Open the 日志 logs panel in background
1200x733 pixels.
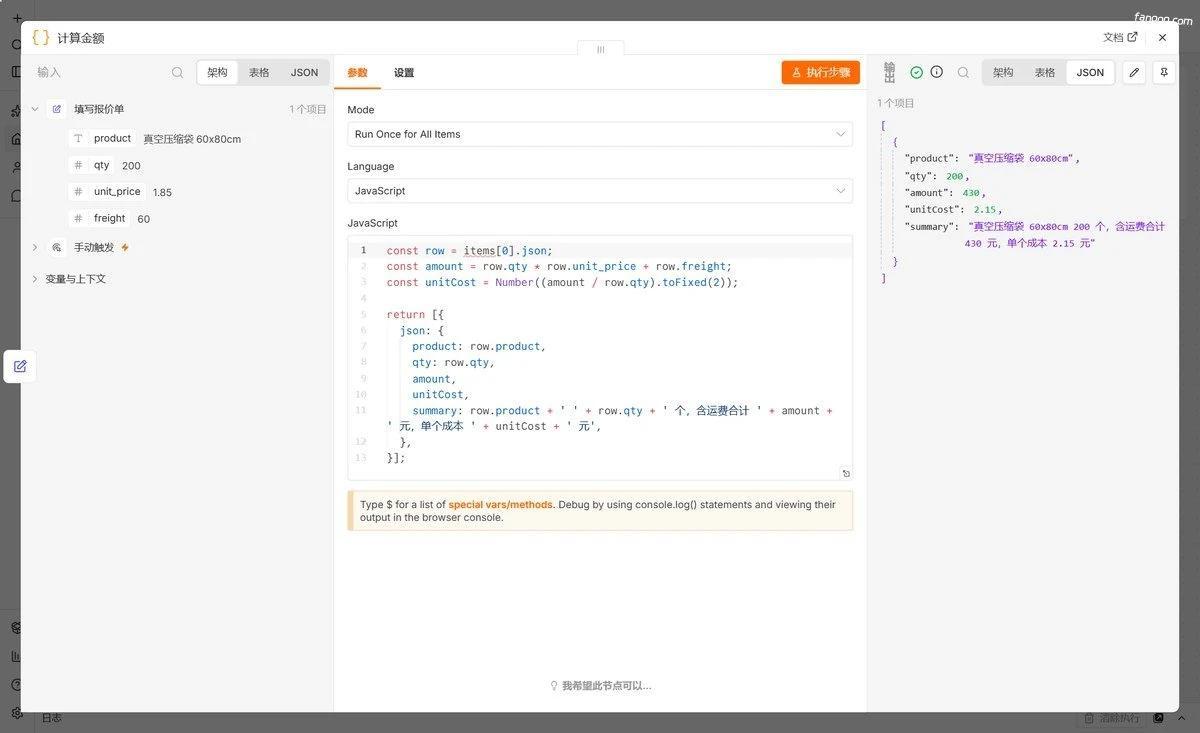[x=51, y=718]
